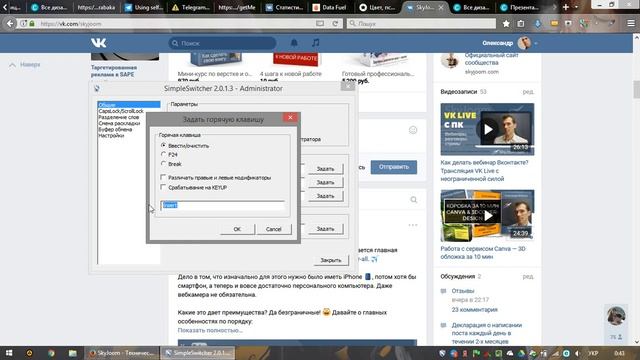Bookmark page with the star icon
Screen dimensions: 640x360
(x=506, y=24)
